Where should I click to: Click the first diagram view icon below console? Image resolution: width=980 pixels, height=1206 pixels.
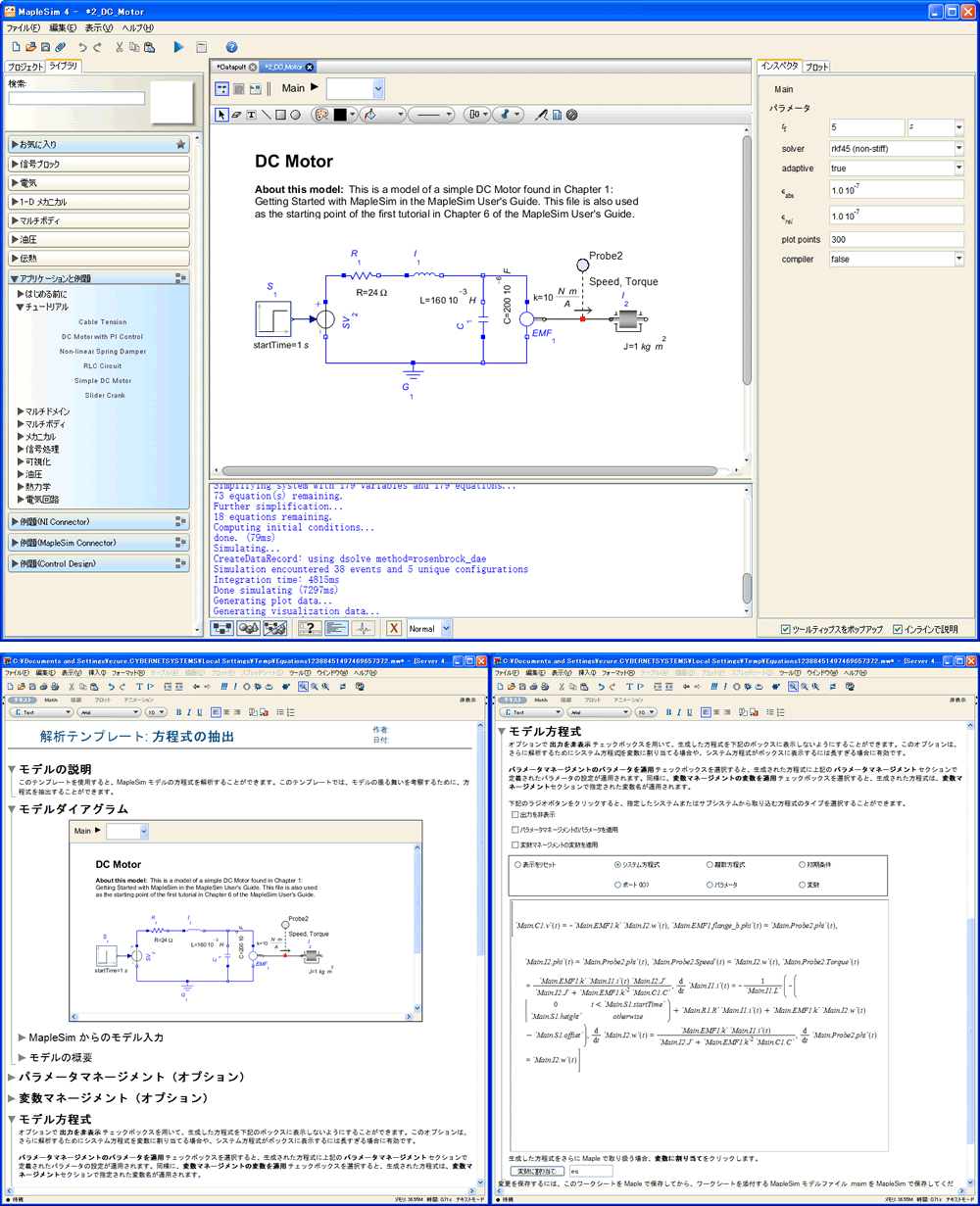click(221, 628)
